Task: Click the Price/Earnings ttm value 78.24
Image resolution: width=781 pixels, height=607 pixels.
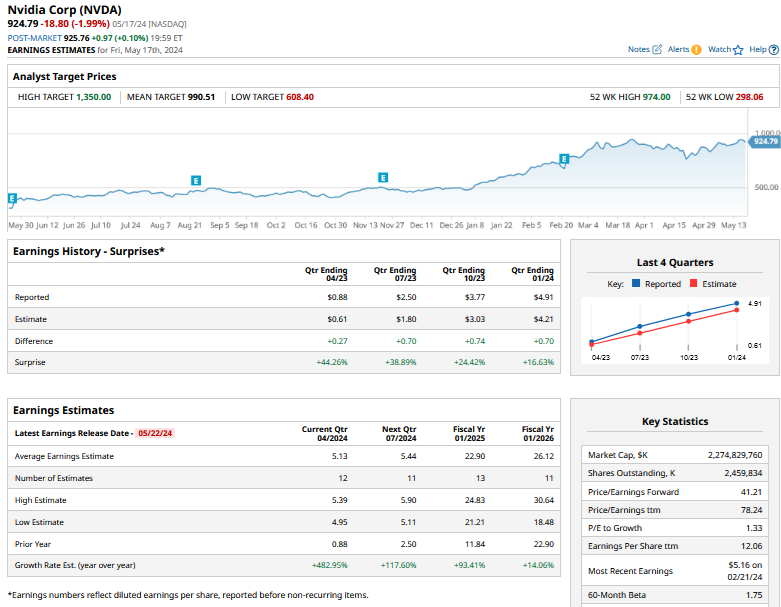Action: click(752, 510)
